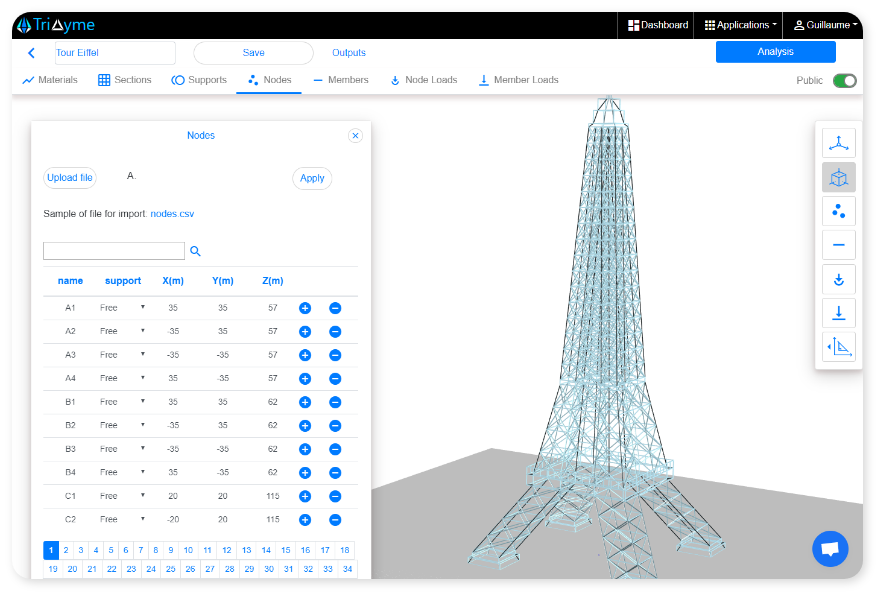
Task: Open the Sections tab
Action: pos(124,80)
